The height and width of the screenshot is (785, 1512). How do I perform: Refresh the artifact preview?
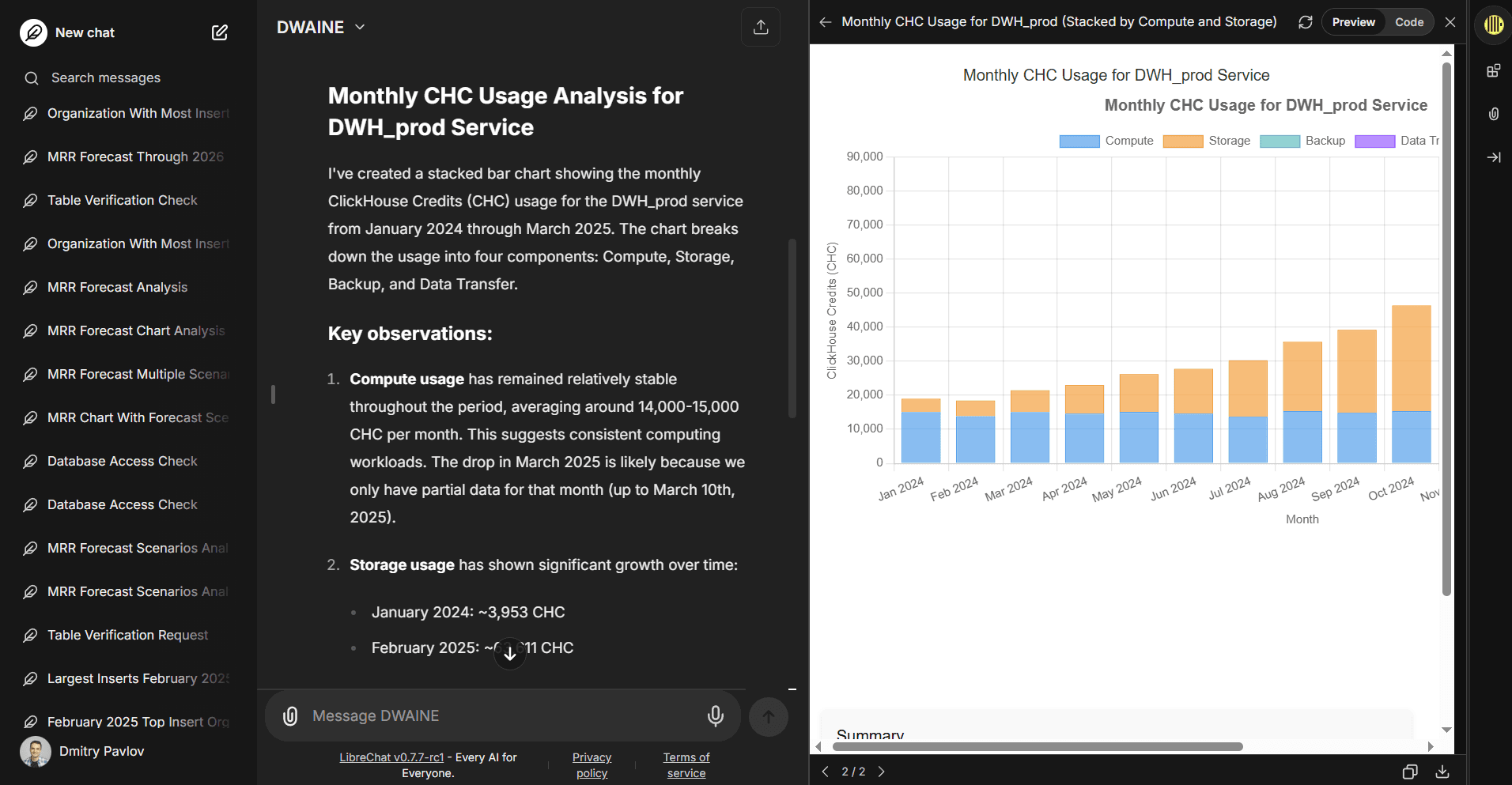(x=1305, y=22)
